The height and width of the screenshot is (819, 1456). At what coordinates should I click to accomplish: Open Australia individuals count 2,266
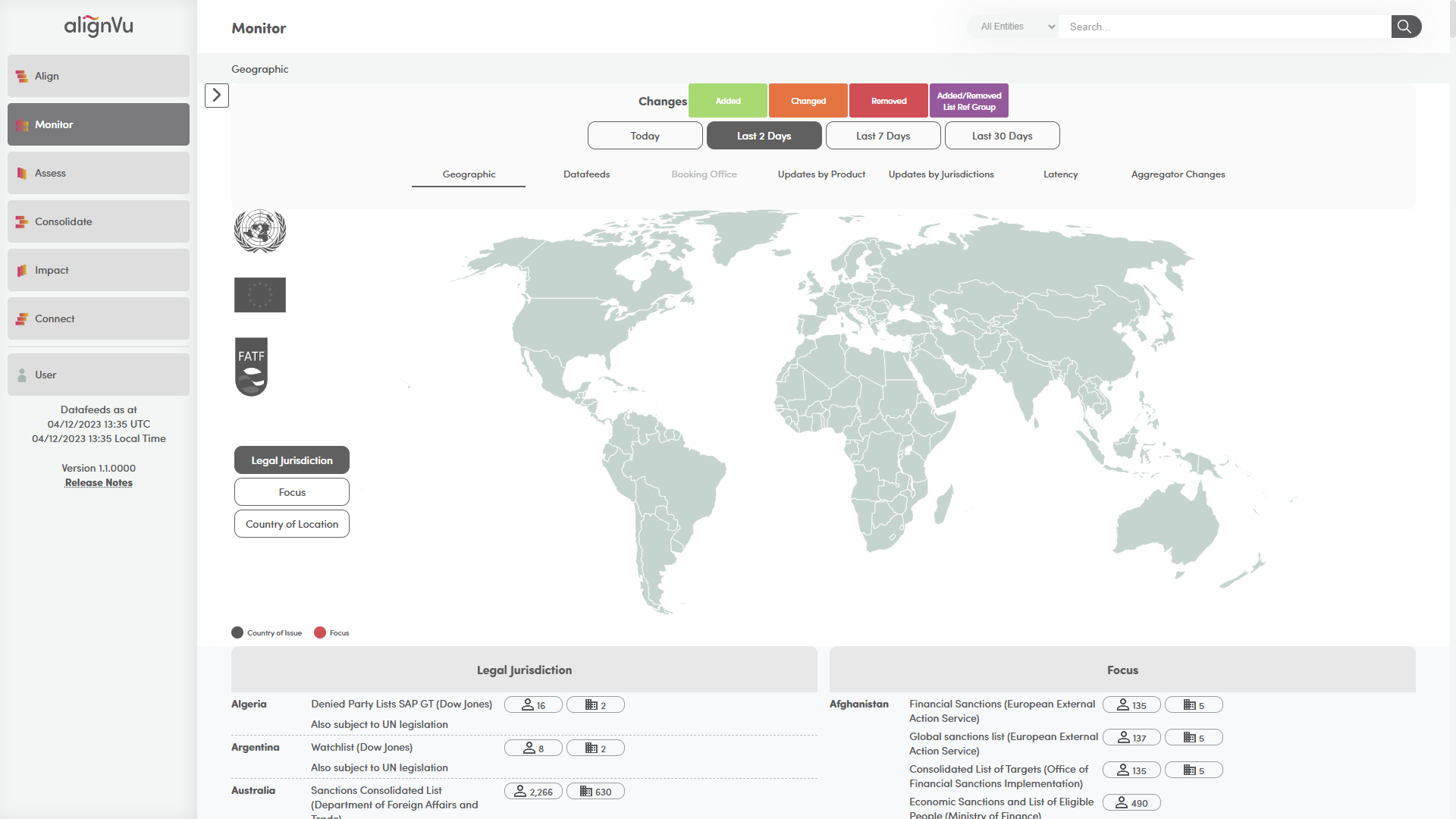[x=533, y=792]
